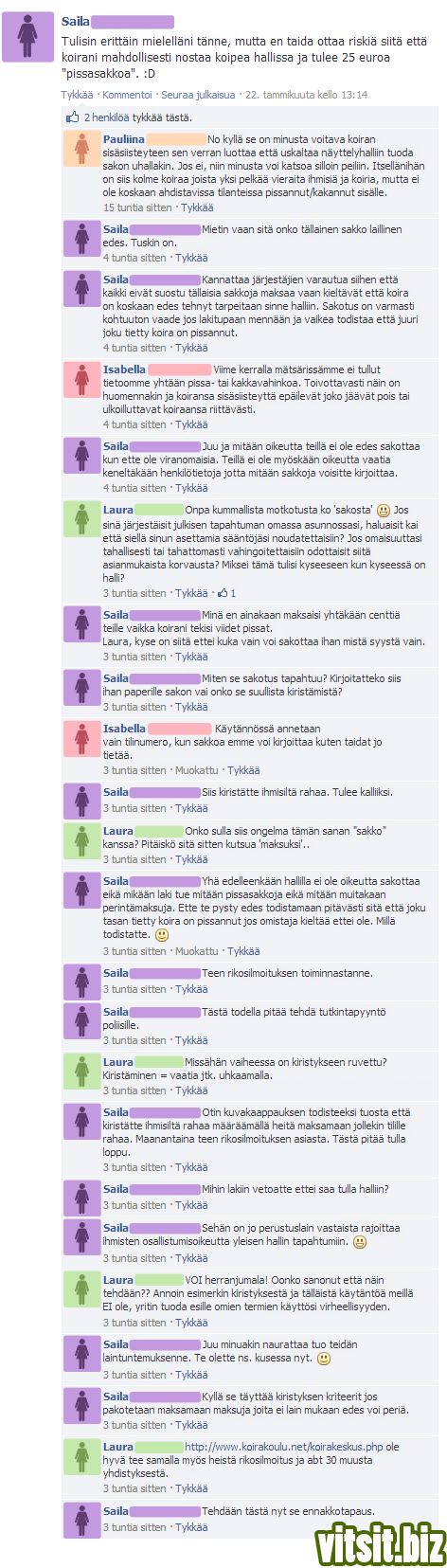Click 'Muokattu' on Isabella's tilinumero comment
Viewport: 447px width, 1568px height.
coord(197,770)
